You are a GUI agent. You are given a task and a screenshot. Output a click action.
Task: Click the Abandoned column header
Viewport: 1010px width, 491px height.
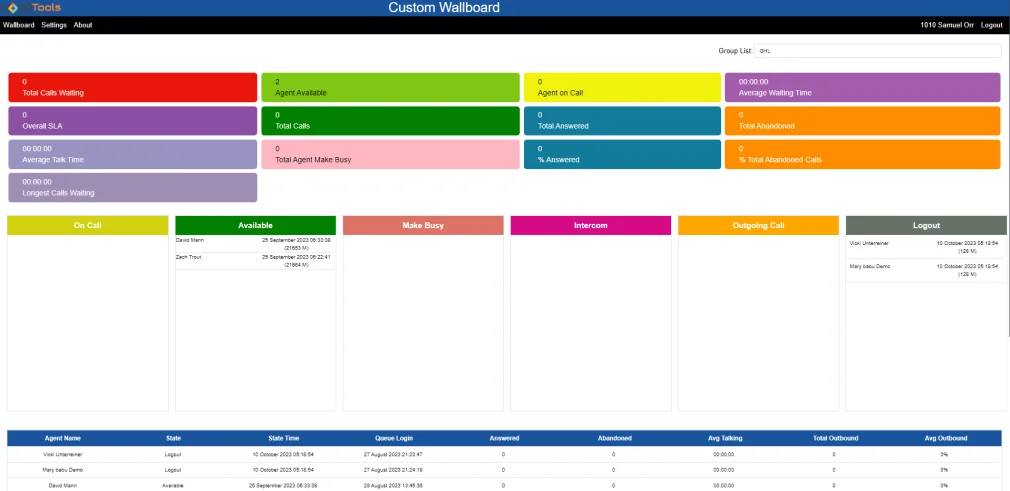point(615,438)
